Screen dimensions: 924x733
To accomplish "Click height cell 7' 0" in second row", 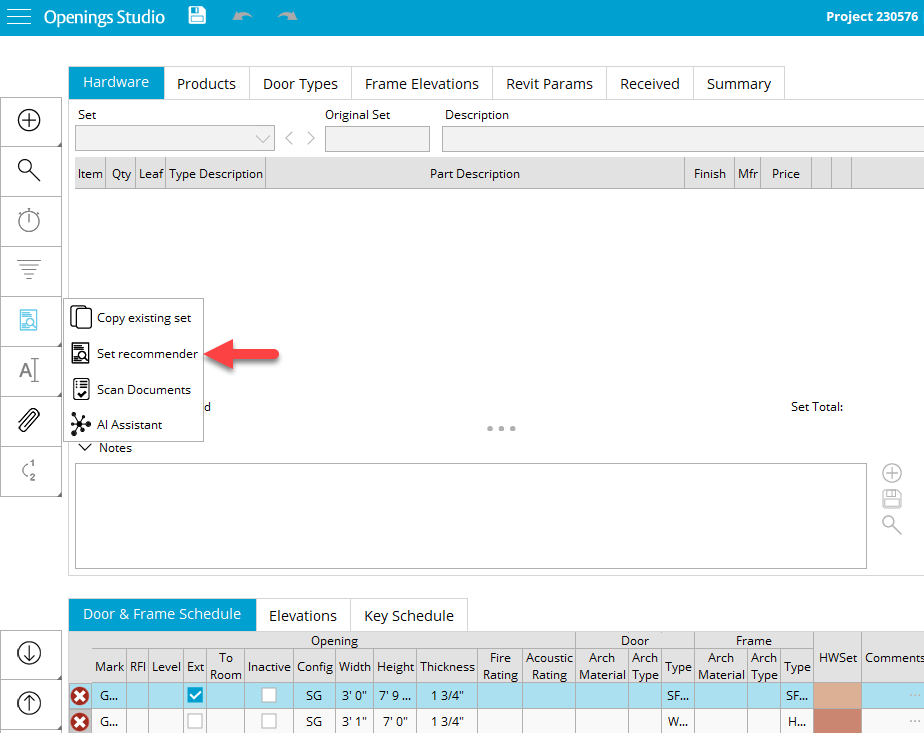I will (395, 721).
